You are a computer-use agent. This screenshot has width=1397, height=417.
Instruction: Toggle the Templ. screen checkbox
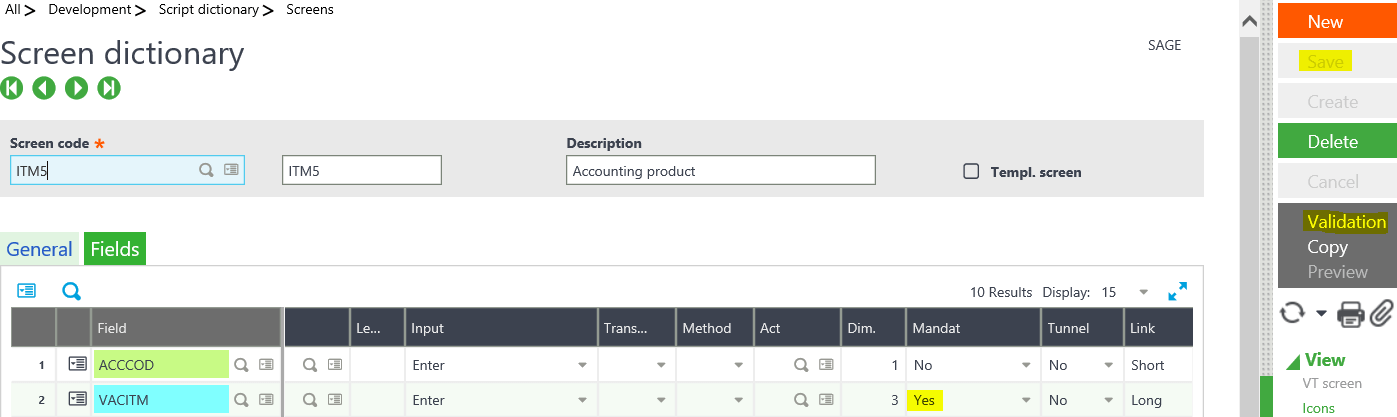[x=970, y=171]
